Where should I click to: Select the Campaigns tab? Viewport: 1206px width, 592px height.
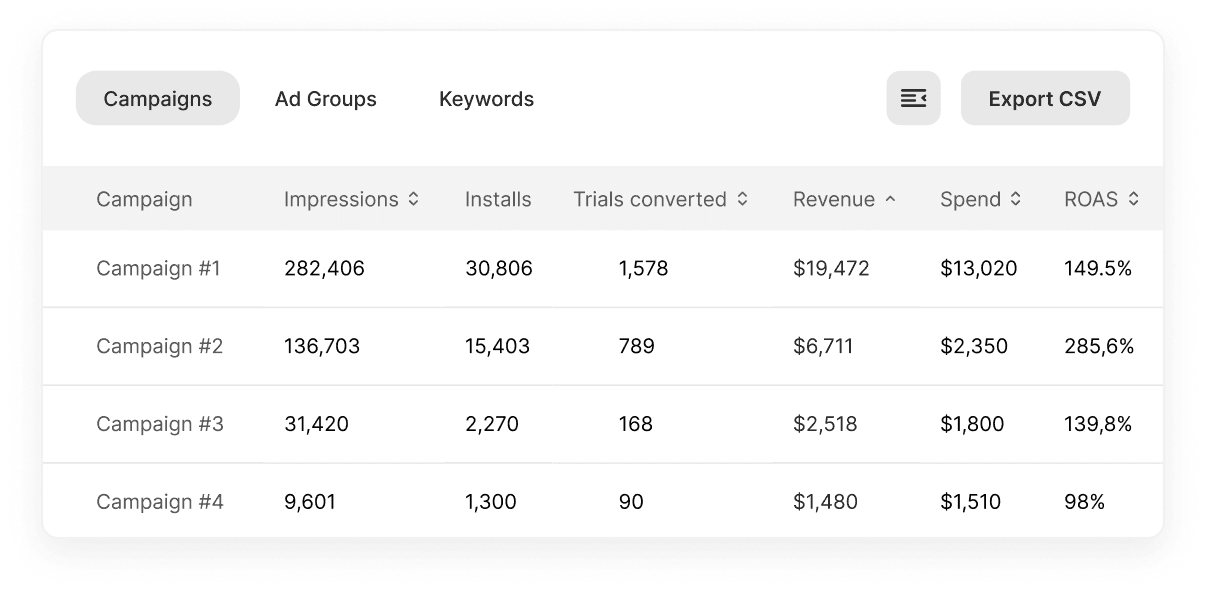point(157,98)
